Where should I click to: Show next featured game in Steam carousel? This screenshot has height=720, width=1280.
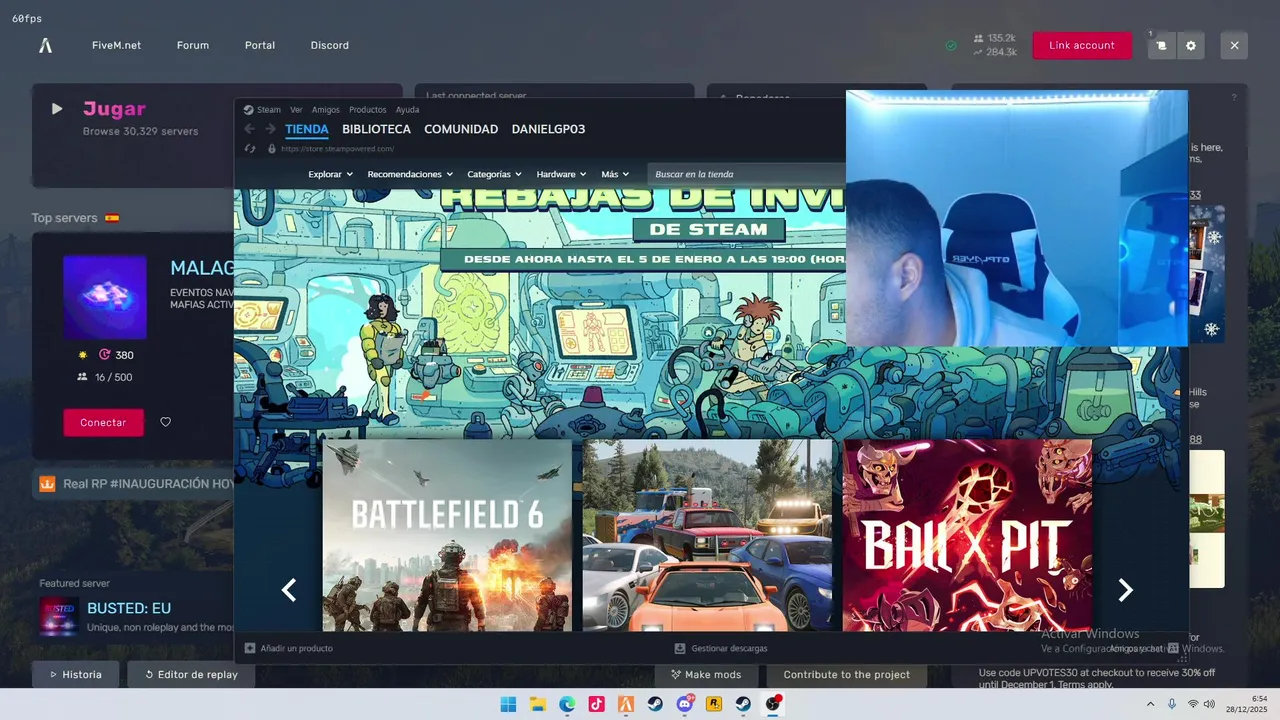1125,590
